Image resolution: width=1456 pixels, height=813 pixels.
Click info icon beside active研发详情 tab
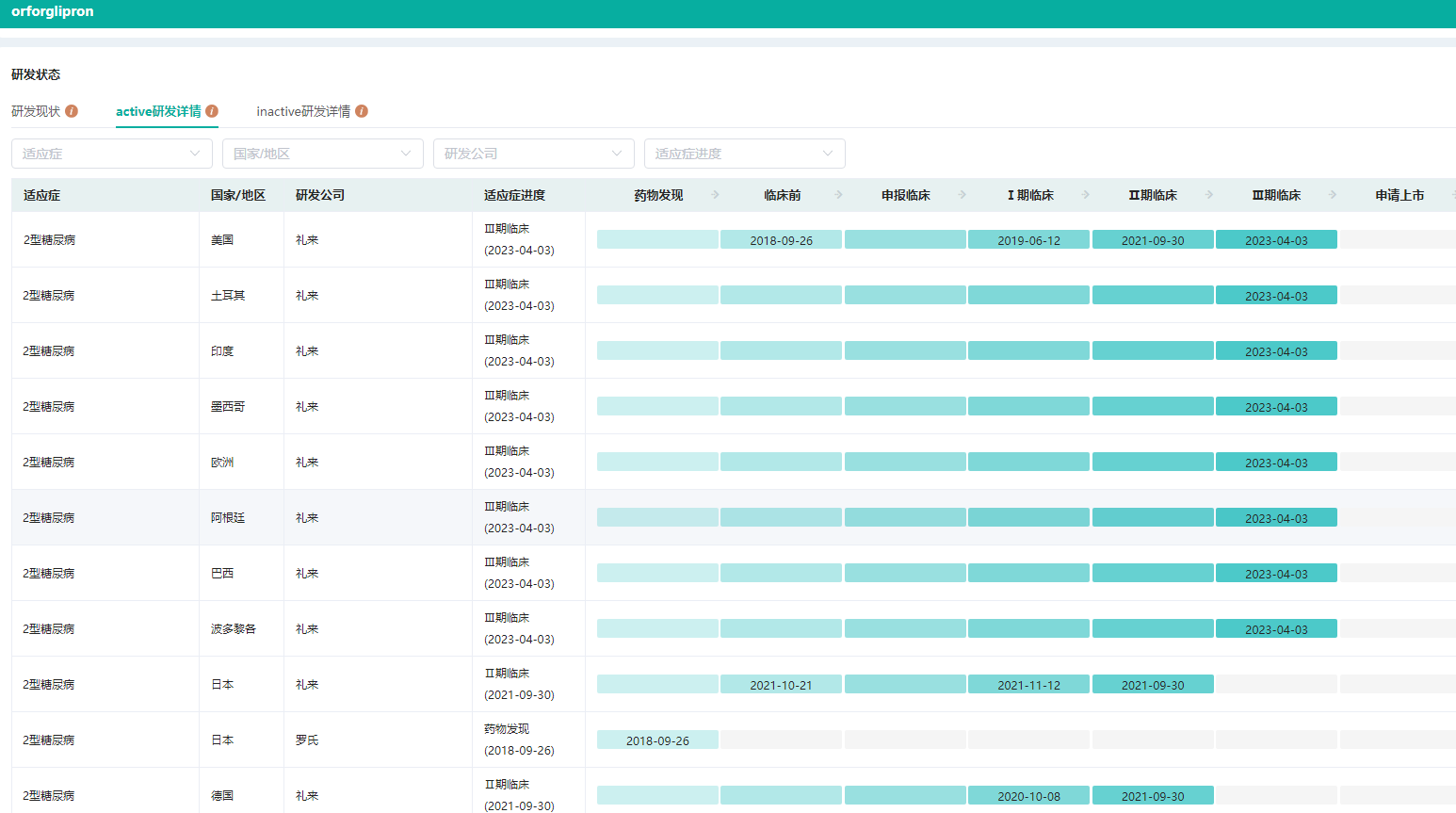(212, 111)
